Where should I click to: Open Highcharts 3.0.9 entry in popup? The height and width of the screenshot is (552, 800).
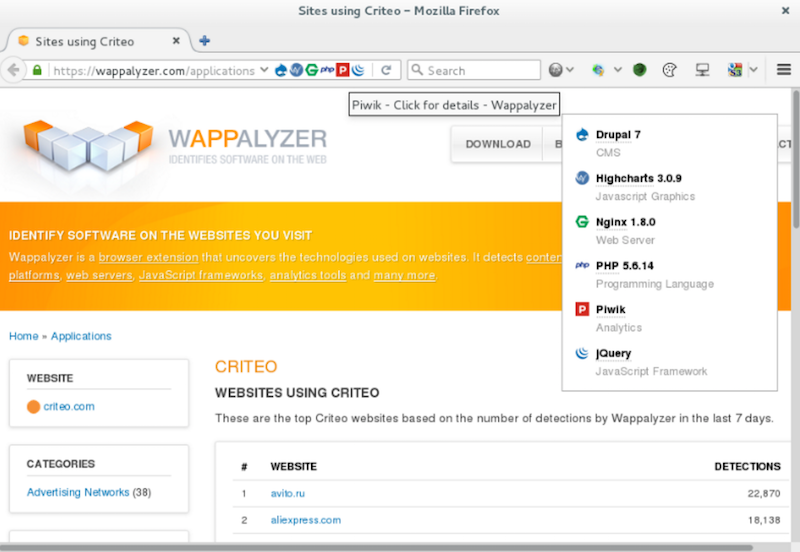coord(638,178)
